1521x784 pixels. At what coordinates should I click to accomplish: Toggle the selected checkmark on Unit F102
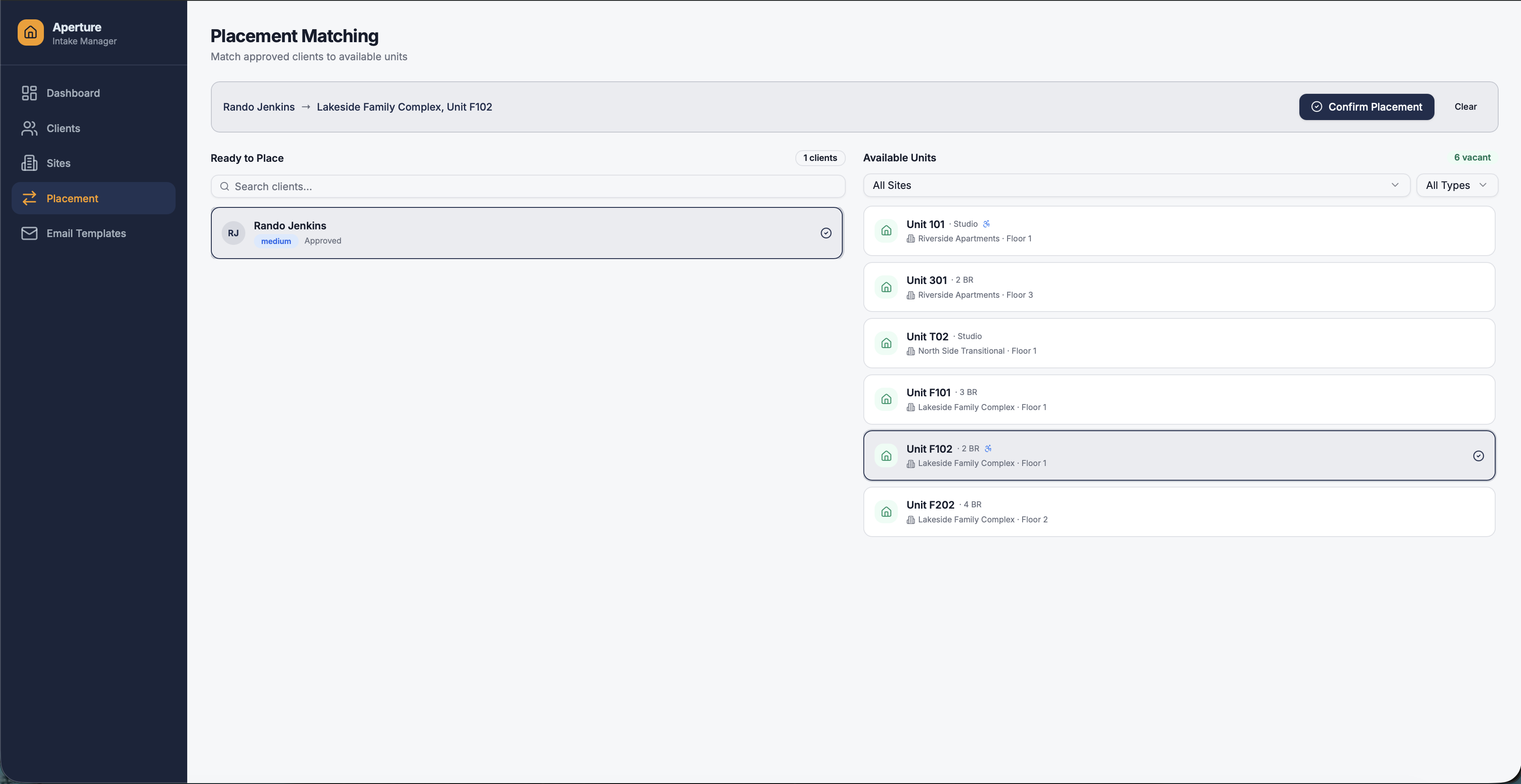point(1478,456)
